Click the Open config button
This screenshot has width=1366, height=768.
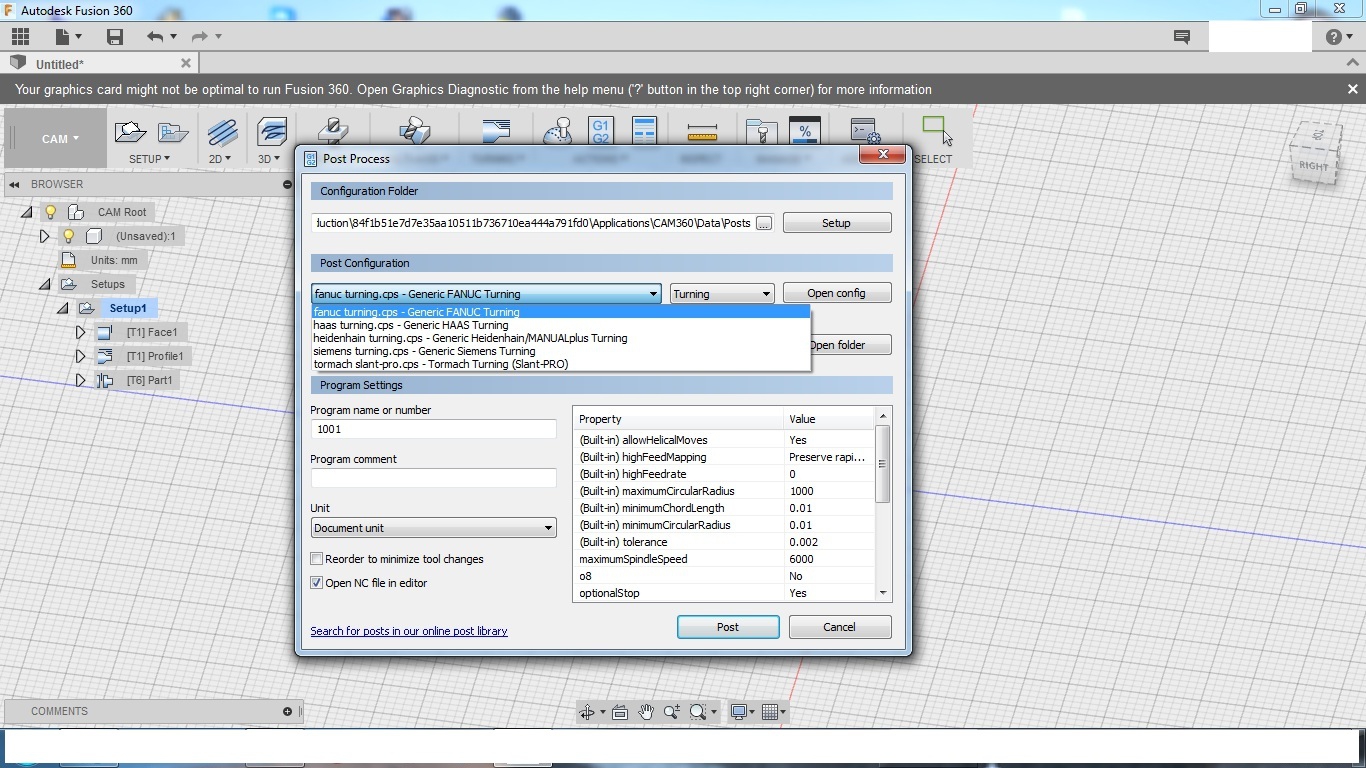836,293
